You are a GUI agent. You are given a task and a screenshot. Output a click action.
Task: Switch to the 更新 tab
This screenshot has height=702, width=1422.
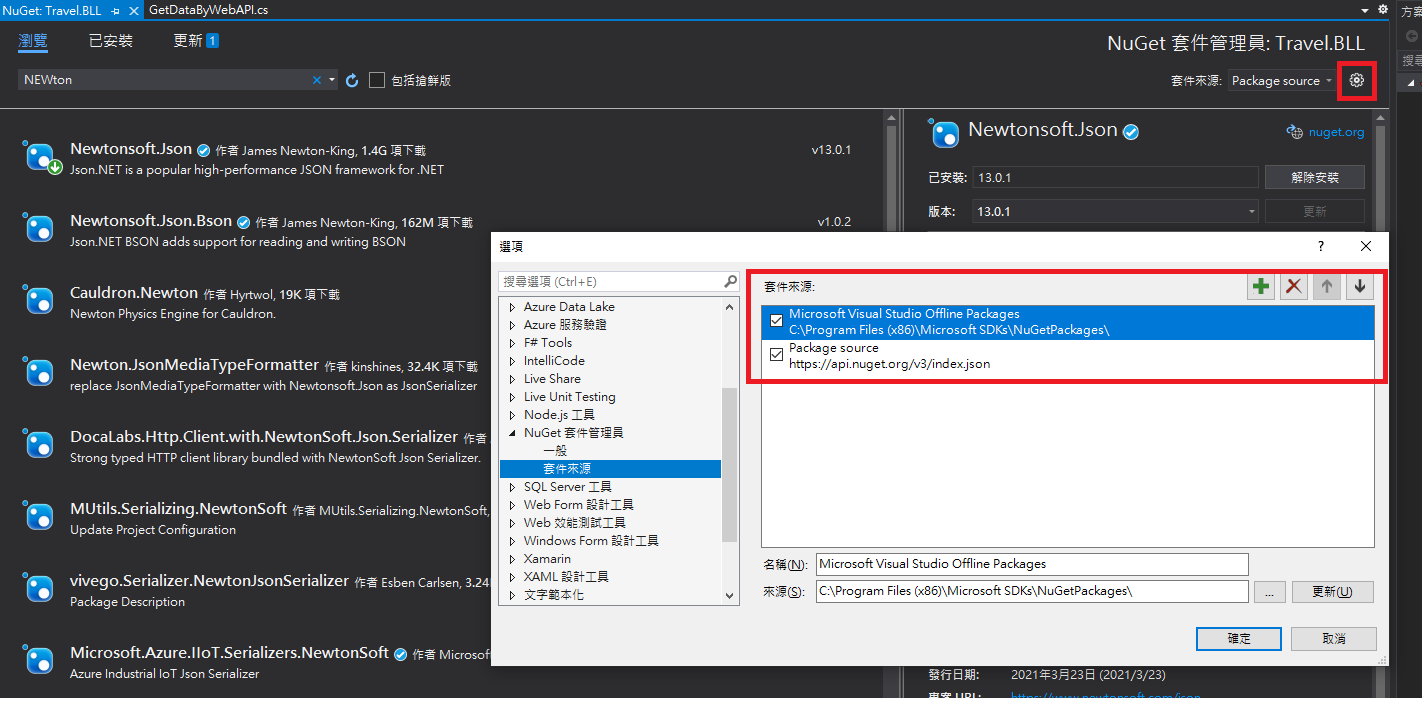196,41
